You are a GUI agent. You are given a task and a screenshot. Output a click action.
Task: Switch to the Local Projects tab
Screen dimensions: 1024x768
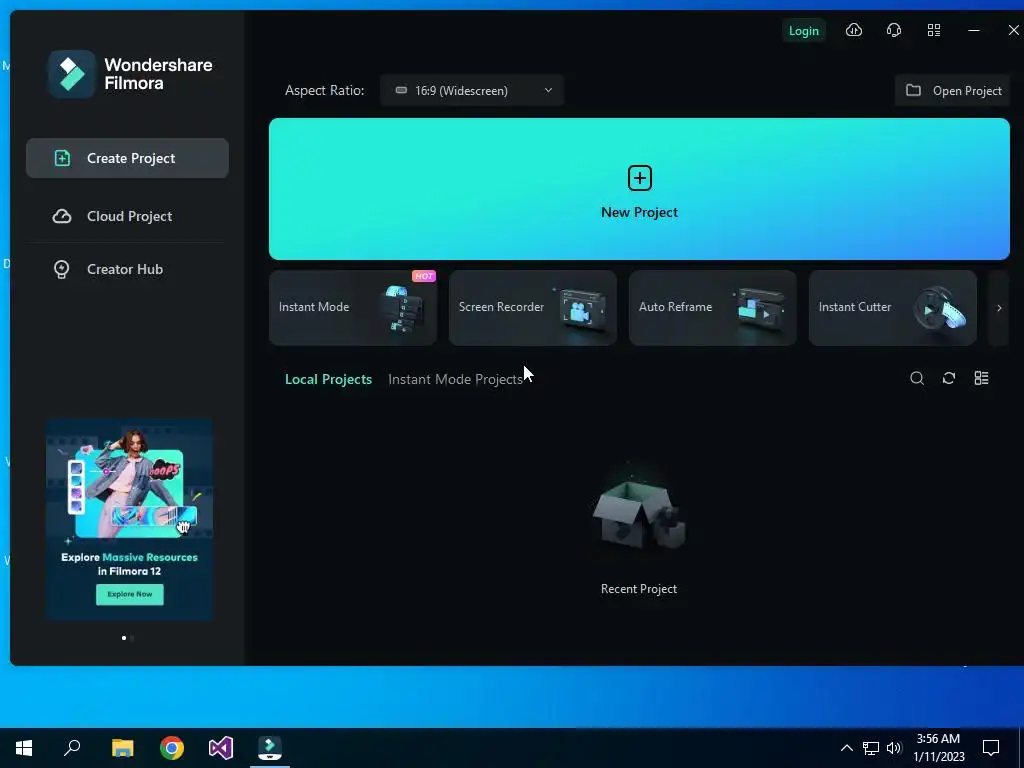click(328, 379)
